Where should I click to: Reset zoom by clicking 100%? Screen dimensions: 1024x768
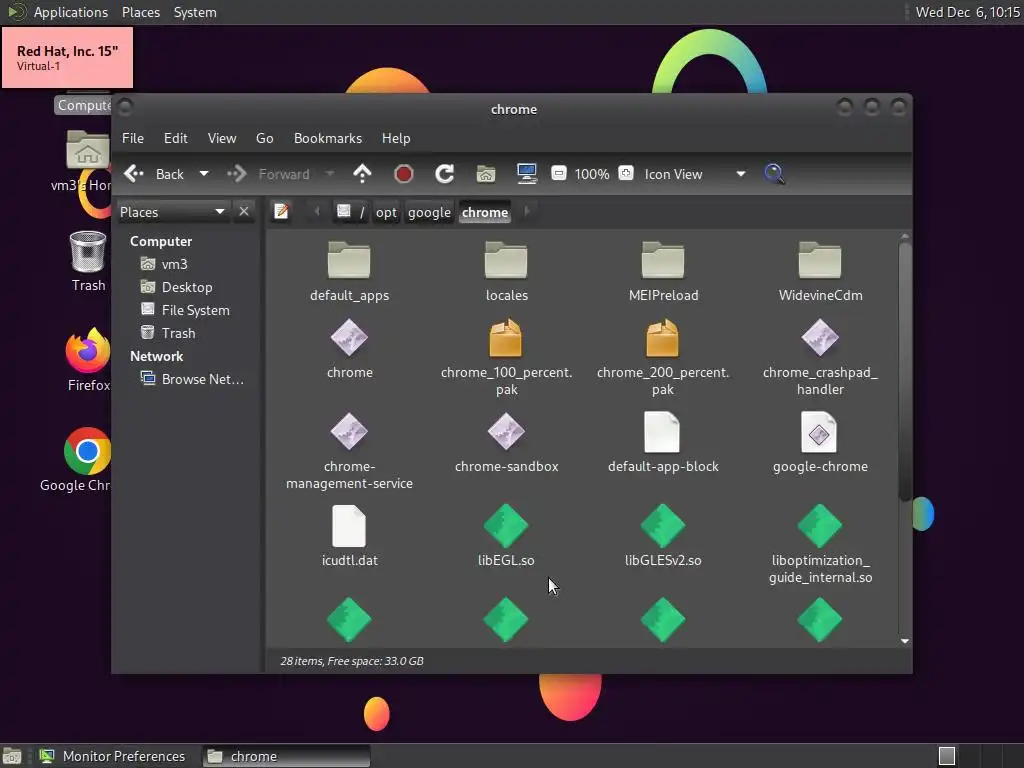pos(592,174)
